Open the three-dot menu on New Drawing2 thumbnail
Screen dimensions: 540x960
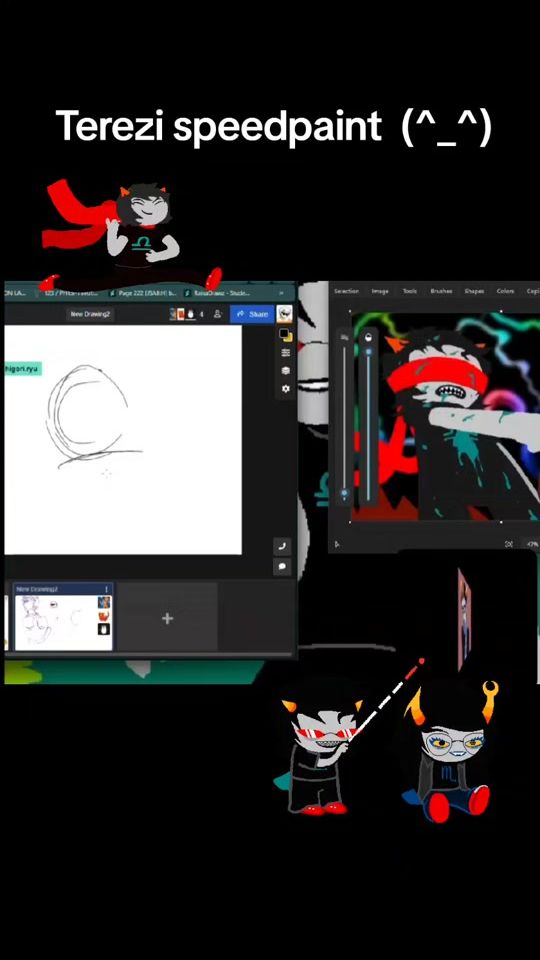107,589
